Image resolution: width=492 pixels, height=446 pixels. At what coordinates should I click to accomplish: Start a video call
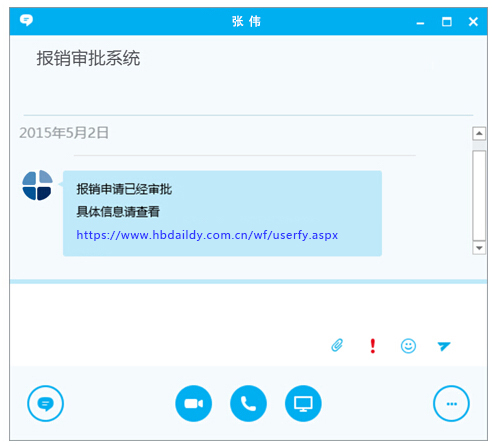coord(193,403)
